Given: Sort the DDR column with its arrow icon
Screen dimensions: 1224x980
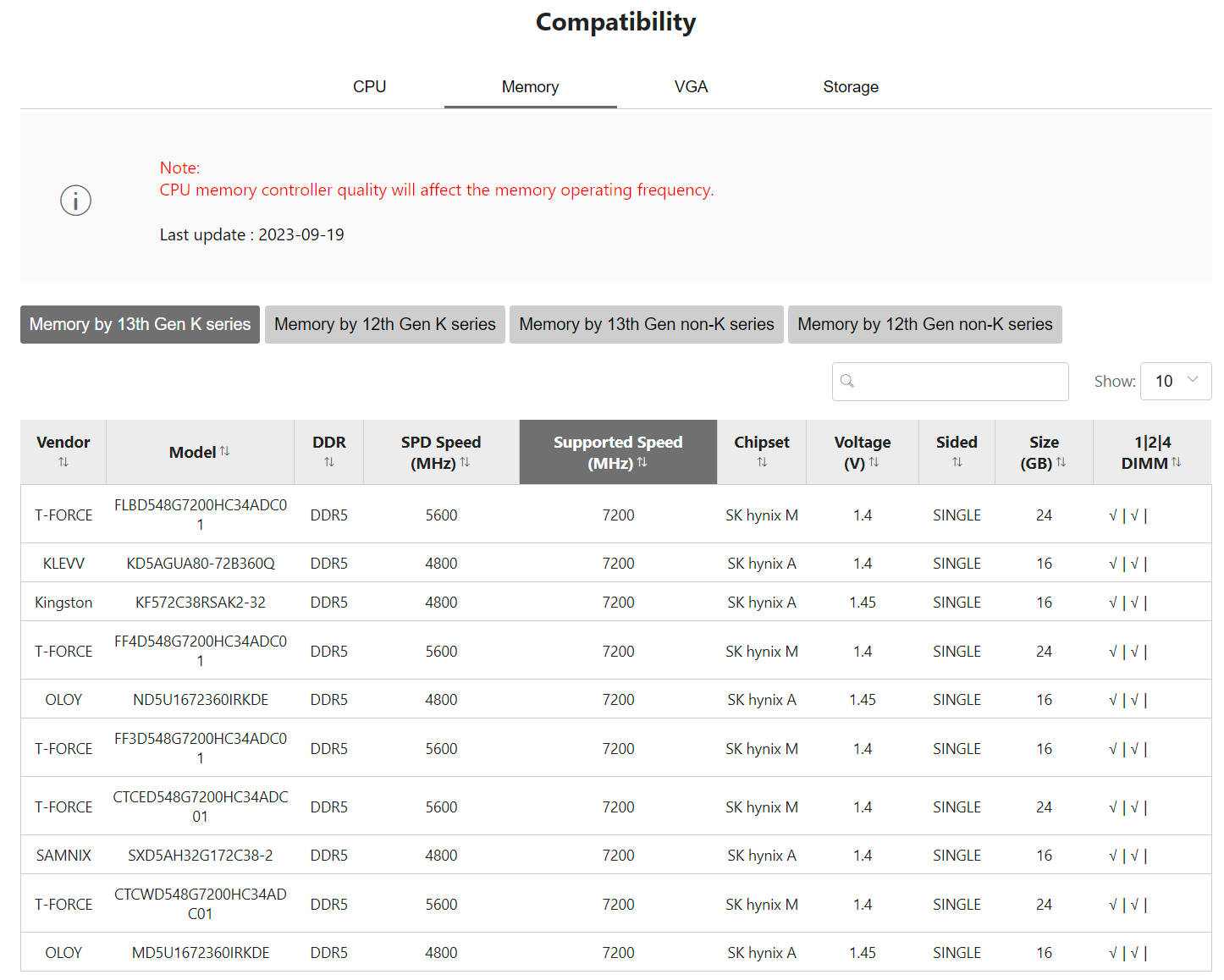Looking at the screenshot, I should [329, 462].
